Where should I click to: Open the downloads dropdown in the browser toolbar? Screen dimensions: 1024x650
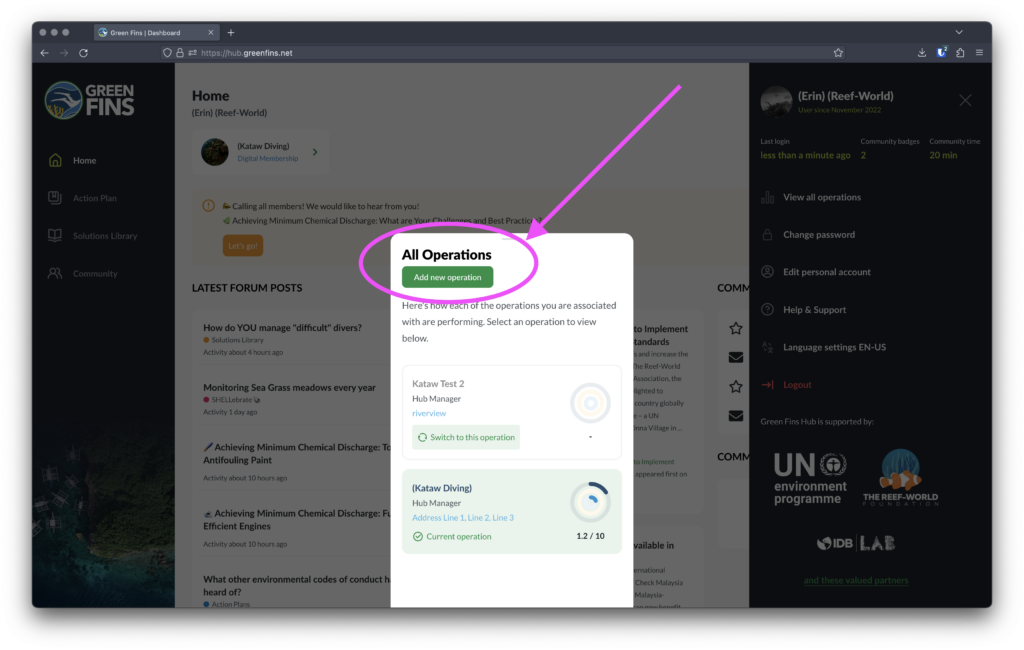coord(921,52)
